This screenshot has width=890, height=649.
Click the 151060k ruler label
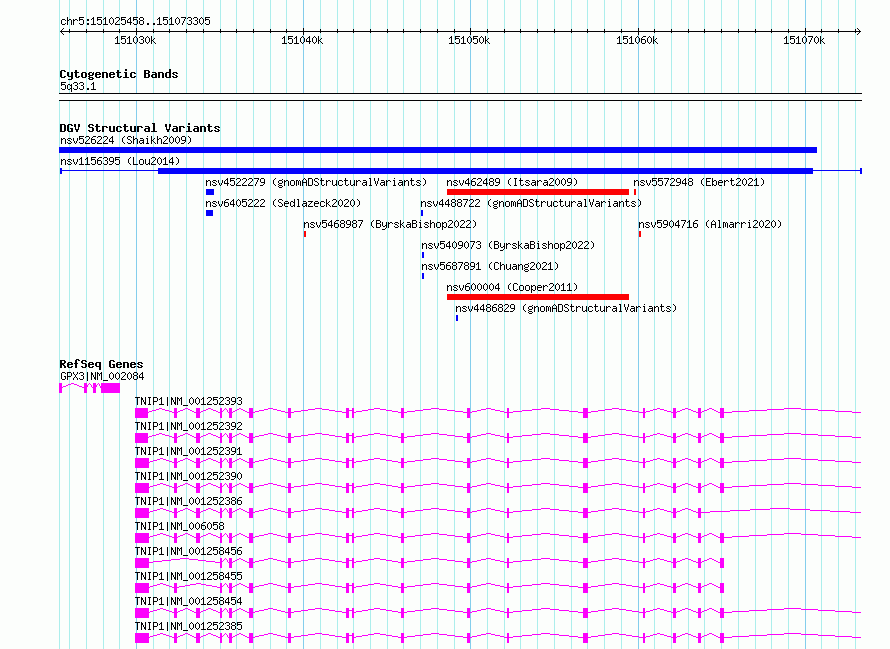637,40
